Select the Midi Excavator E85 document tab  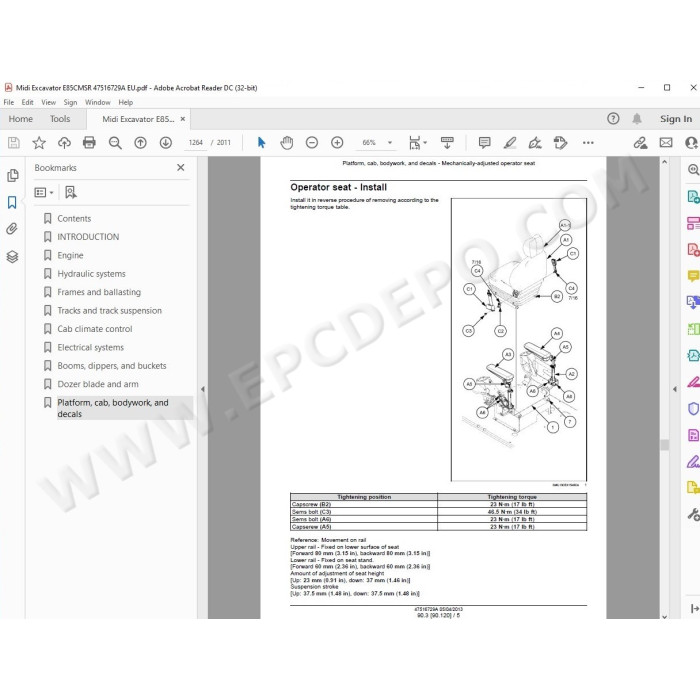click(x=138, y=119)
